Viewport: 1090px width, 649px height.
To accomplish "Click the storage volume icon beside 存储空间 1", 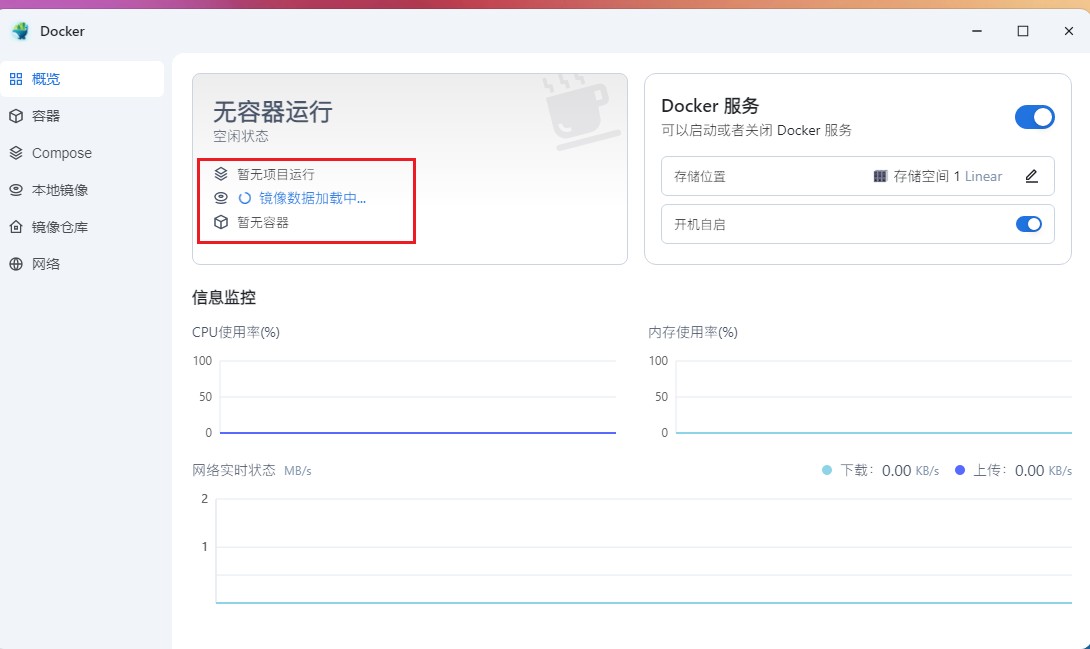I will 880,176.
